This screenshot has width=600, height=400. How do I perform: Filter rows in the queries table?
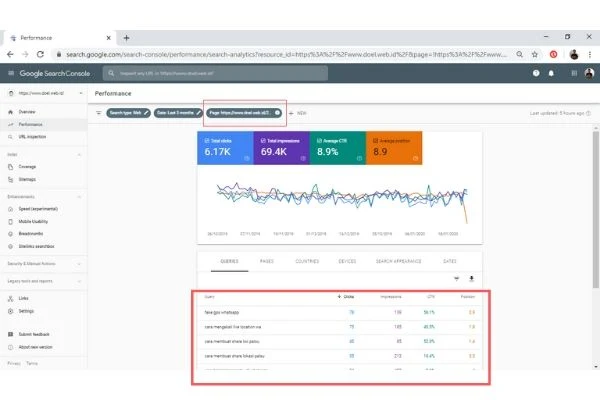point(457,279)
